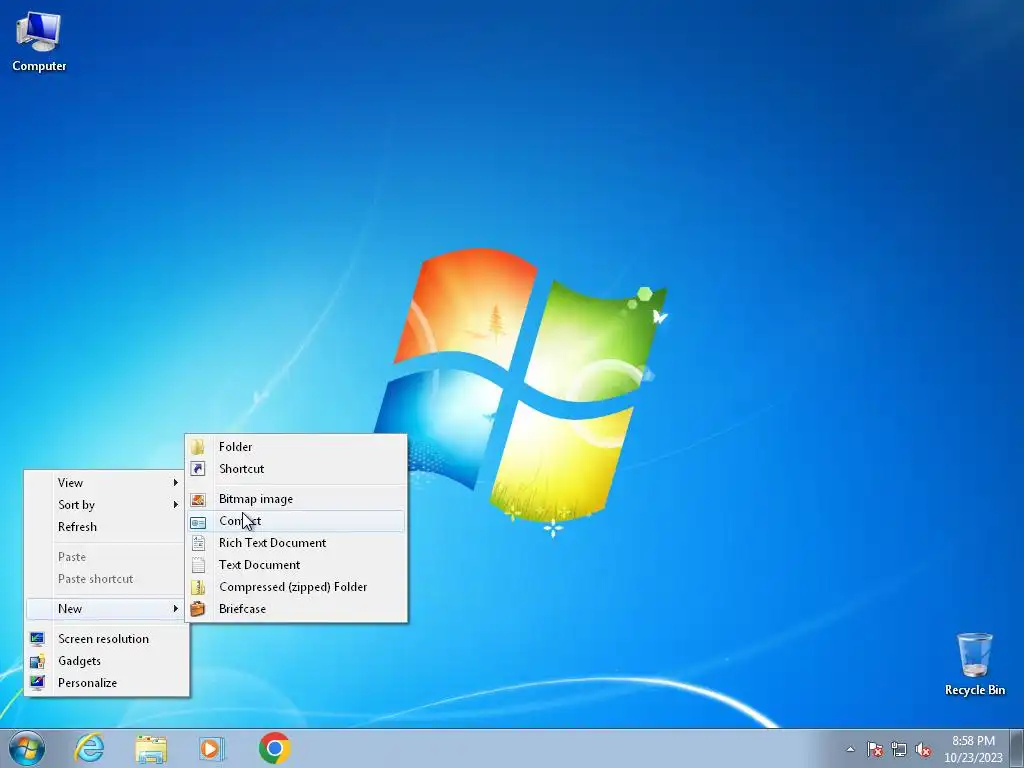The height and width of the screenshot is (768, 1024).
Task: Click the arrow next to View
Action: (x=175, y=483)
